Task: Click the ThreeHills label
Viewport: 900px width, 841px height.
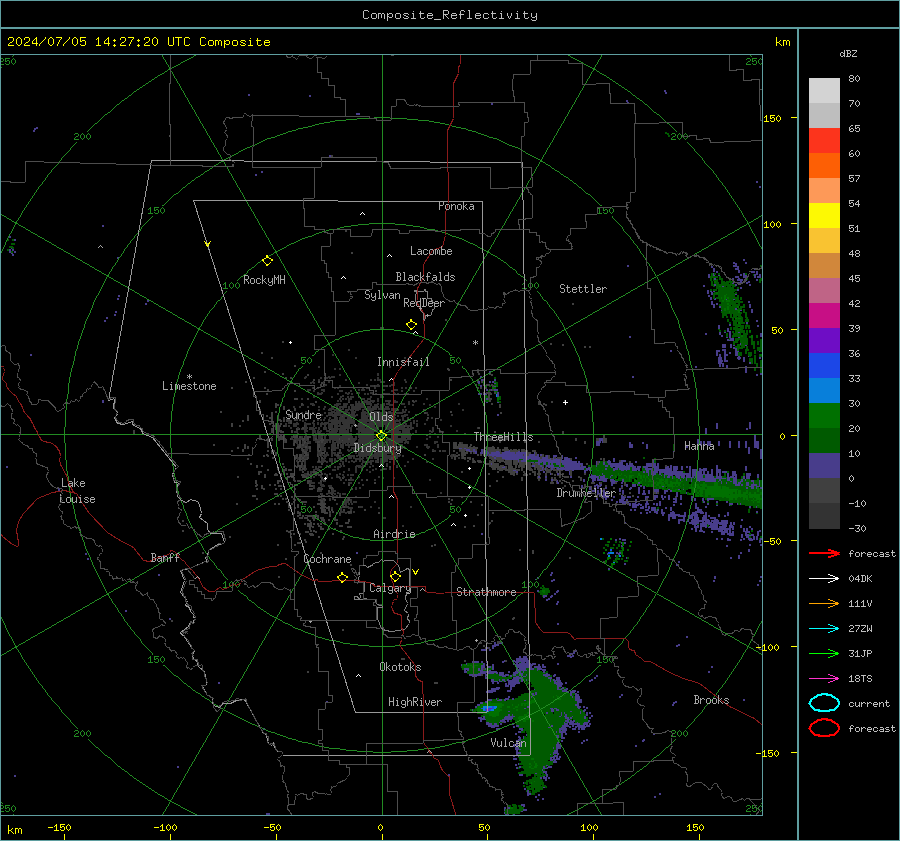Action: tap(503, 437)
